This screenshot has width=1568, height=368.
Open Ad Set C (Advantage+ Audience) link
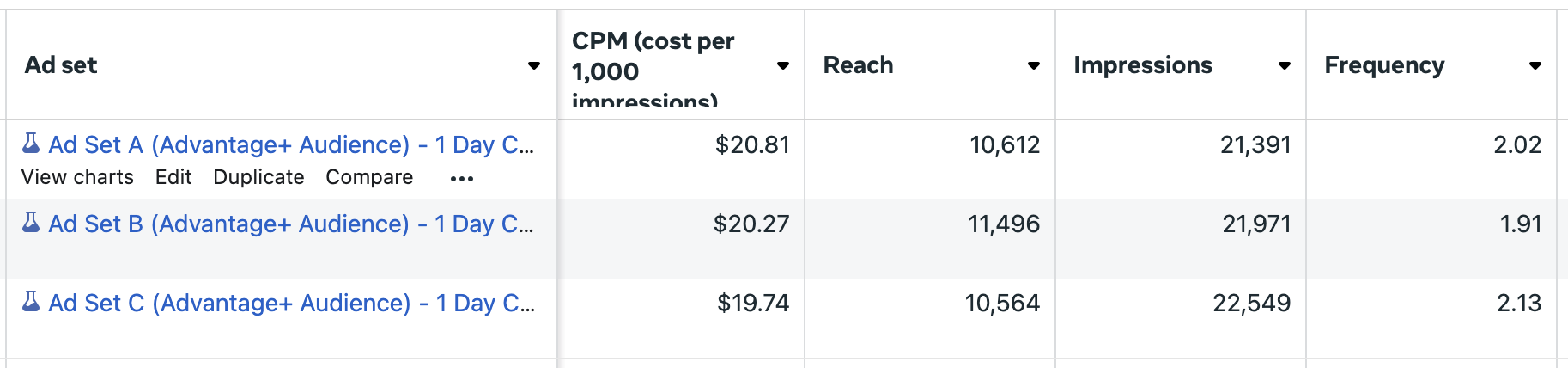tap(292, 303)
